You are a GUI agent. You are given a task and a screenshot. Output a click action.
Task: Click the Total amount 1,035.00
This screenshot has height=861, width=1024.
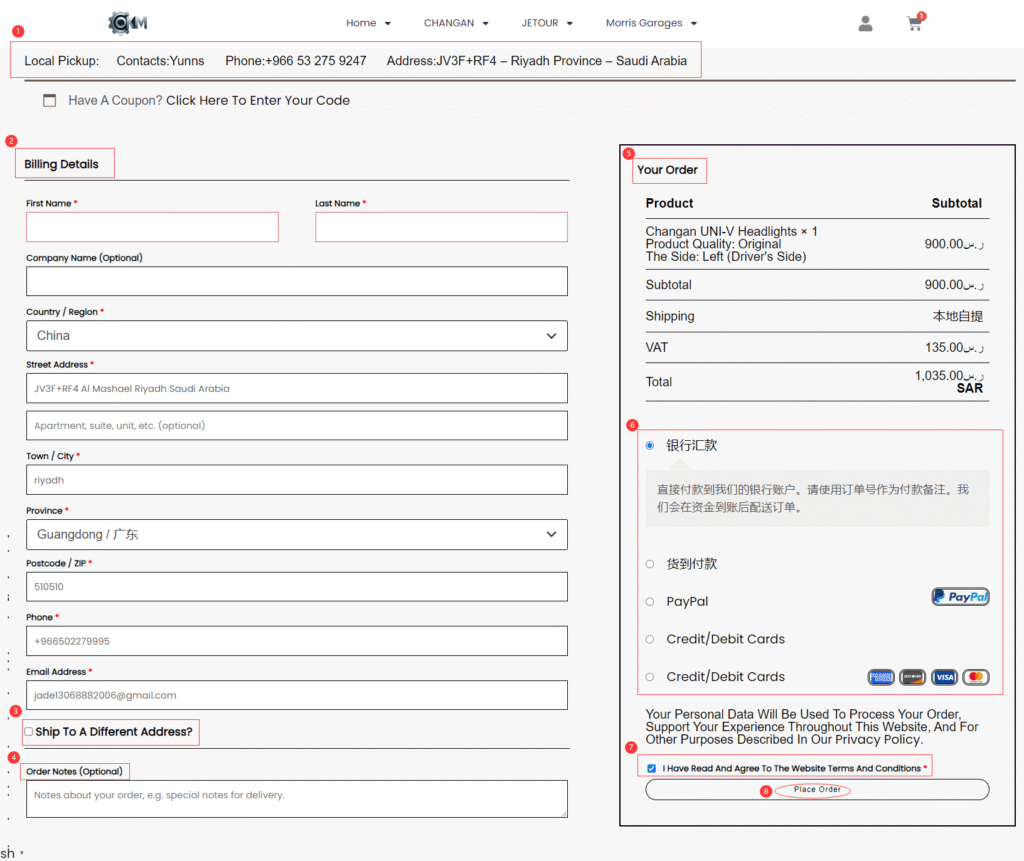pyautogui.click(x=949, y=376)
